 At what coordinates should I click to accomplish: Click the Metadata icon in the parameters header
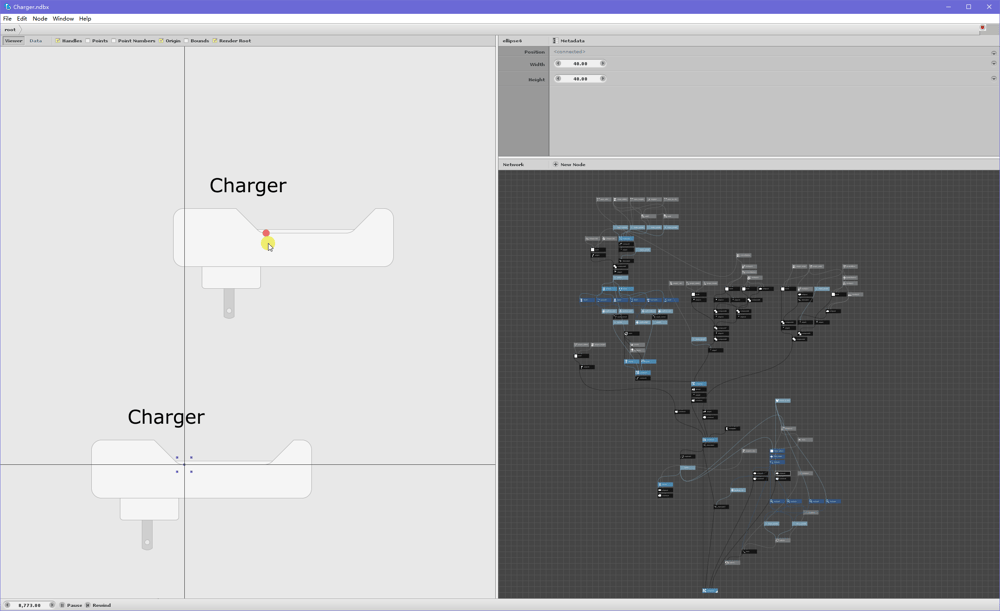[554, 41]
